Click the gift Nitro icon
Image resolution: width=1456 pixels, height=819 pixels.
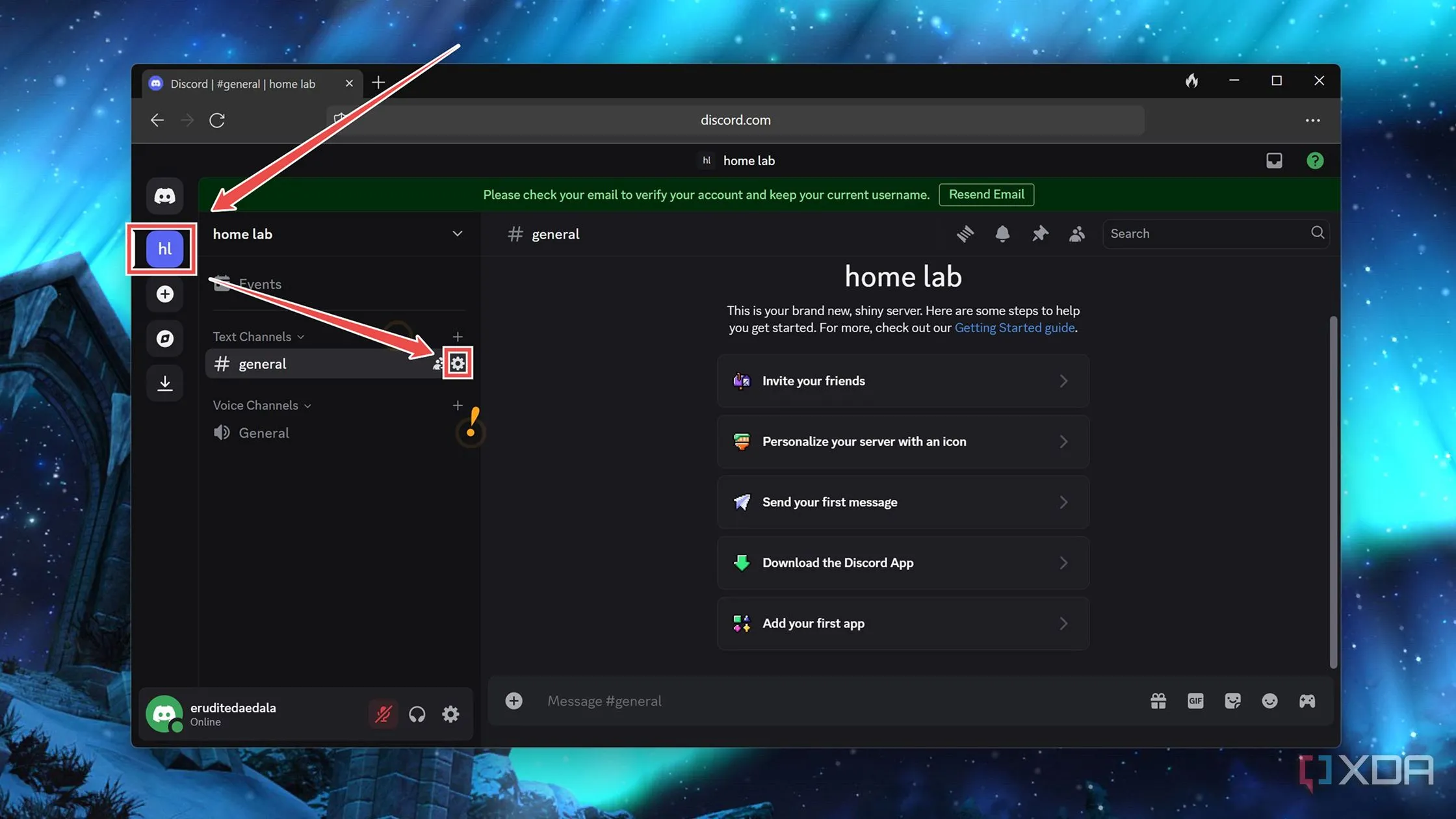tap(1158, 701)
